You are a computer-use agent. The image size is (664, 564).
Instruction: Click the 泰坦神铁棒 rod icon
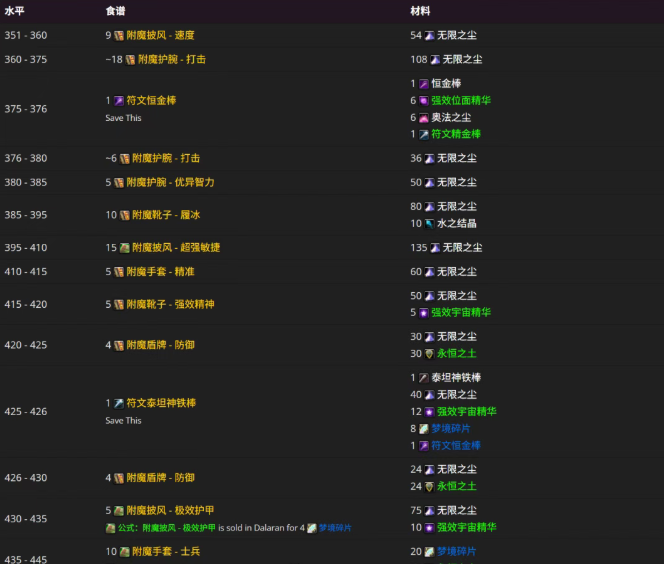tap(424, 378)
